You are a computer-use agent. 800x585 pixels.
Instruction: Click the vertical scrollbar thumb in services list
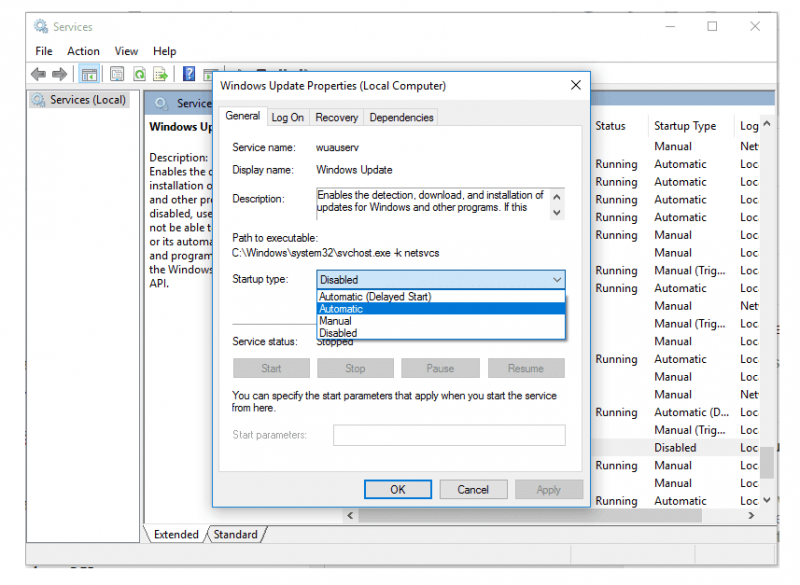767,462
